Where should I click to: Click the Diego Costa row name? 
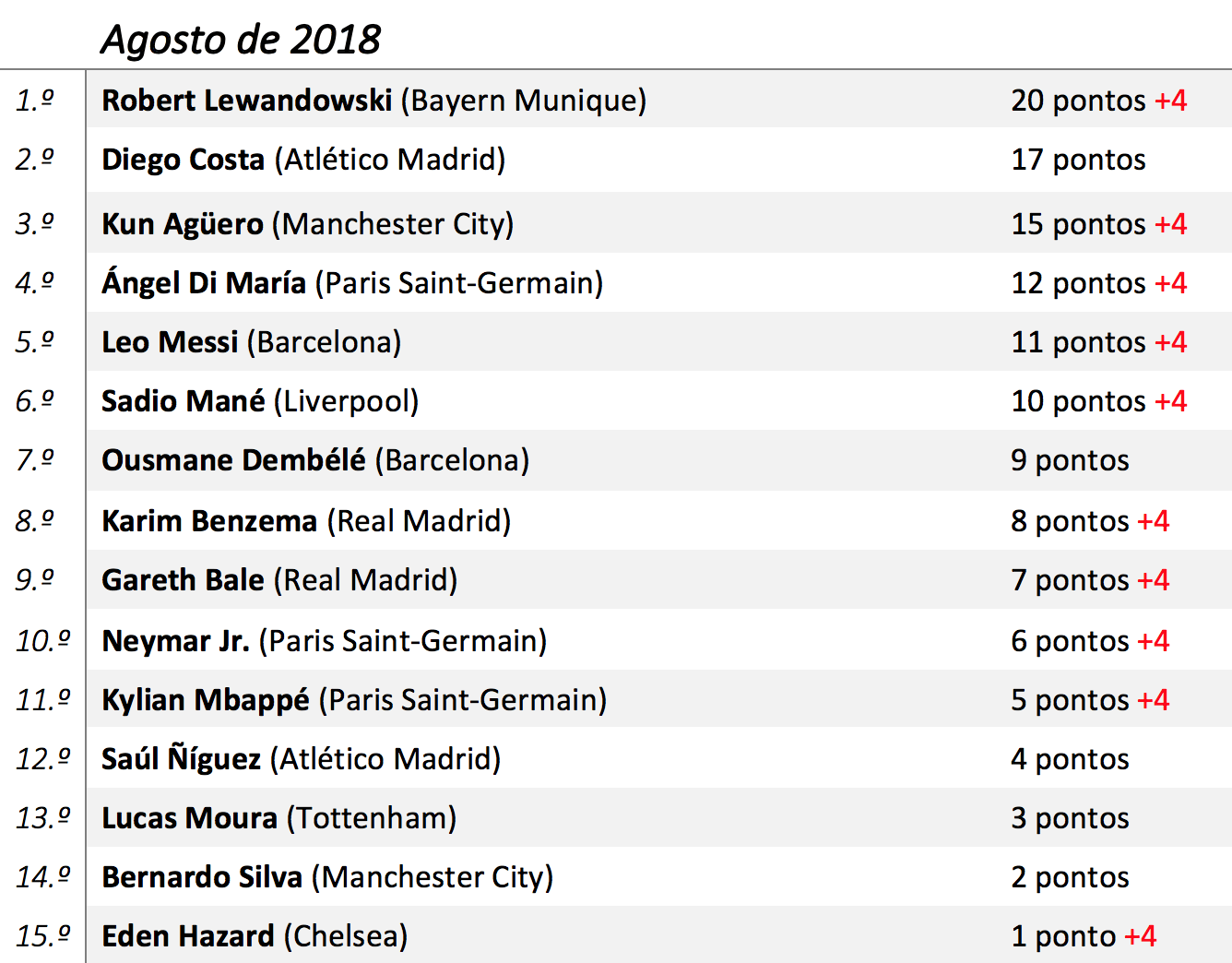pos(183,160)
